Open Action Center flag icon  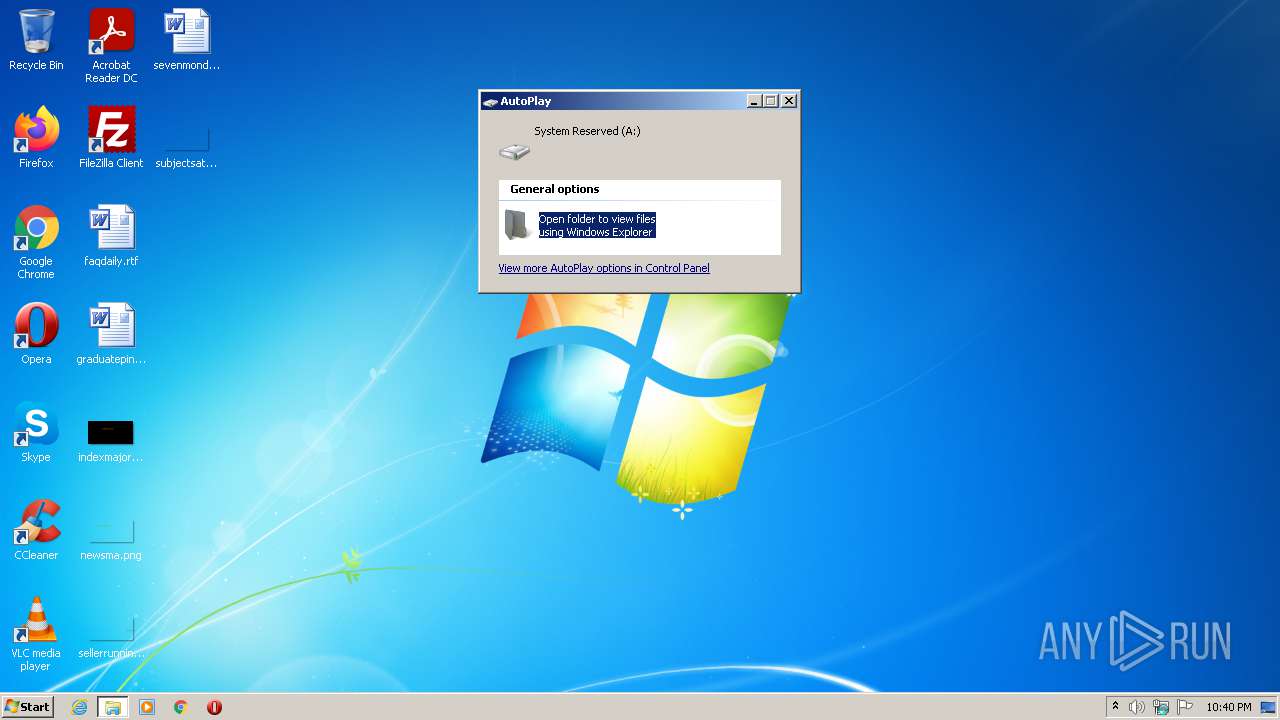pyautogui.click(x=1185, y=707)
